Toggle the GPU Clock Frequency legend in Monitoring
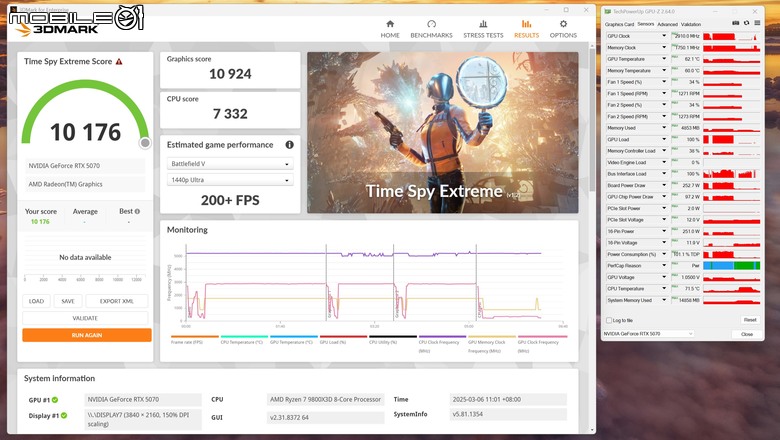 [x=542, y=344]
